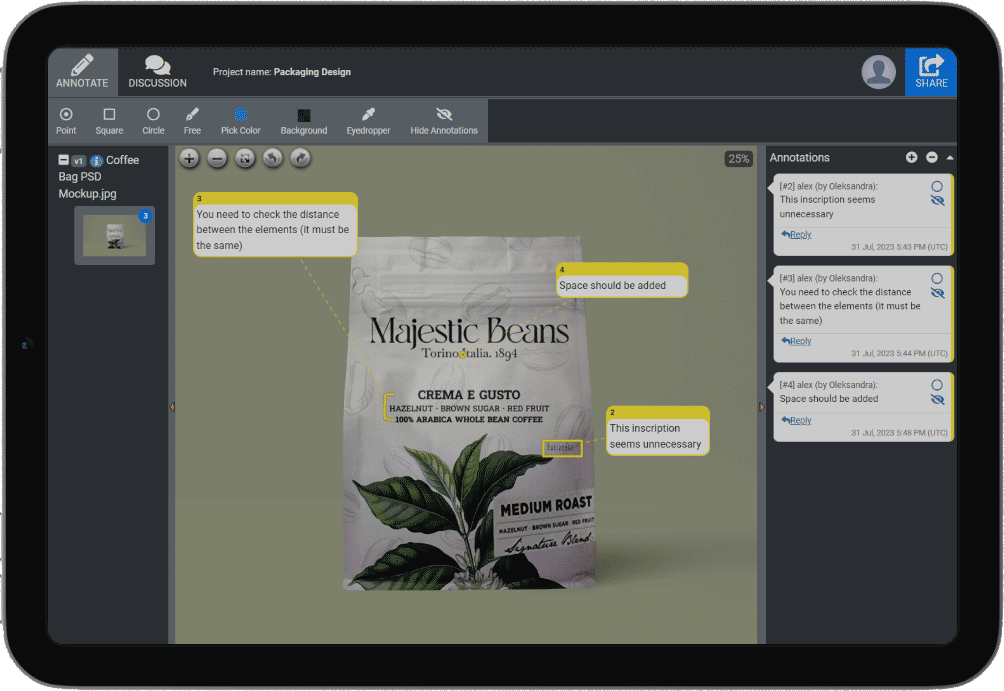This screenshot has height=691, width=1004.
Task: Open the Background color swatch
Action: 304,120
